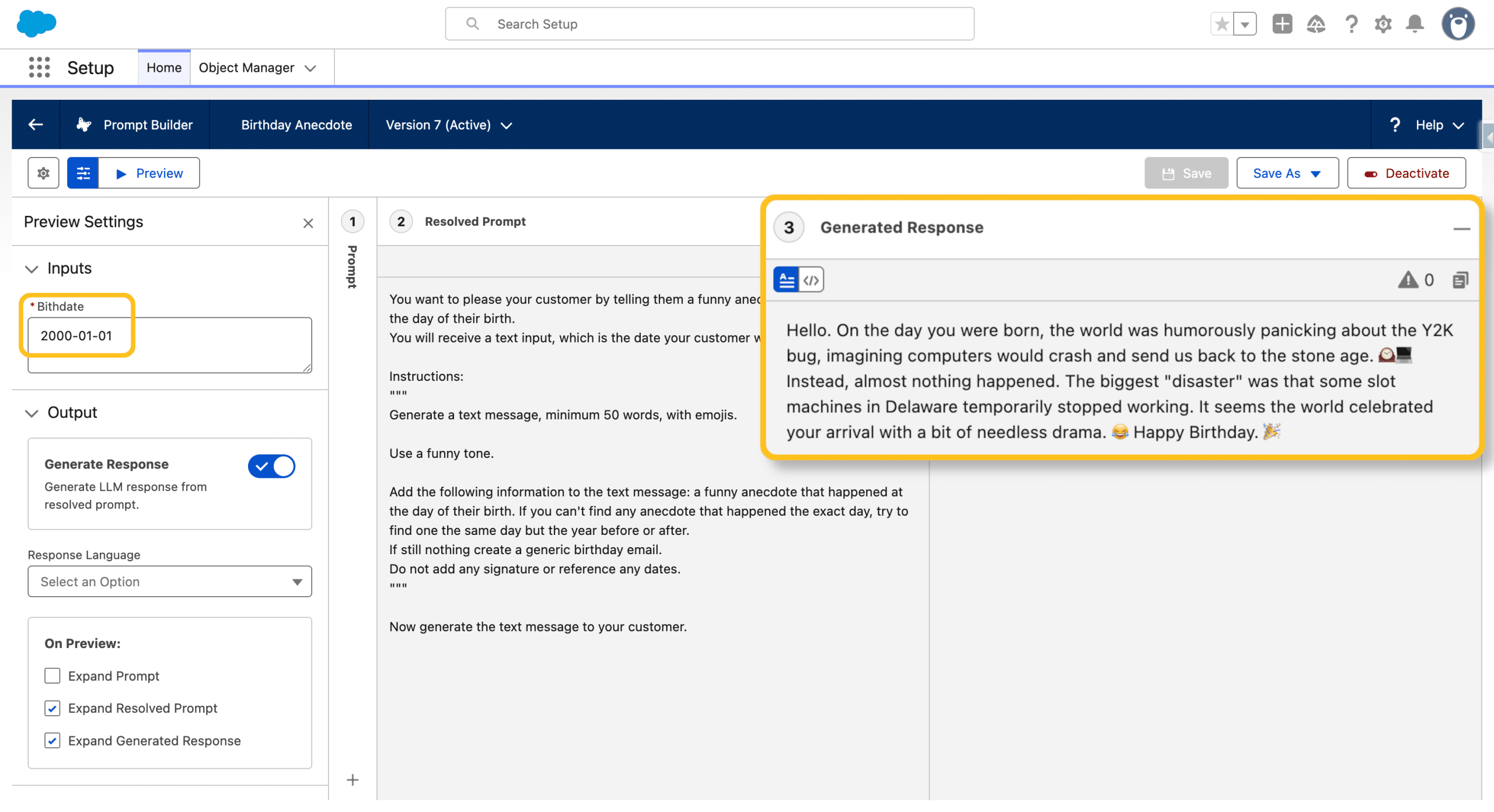Switch to code view in Generated Response
1494x812 pixels.
point(811,280)
